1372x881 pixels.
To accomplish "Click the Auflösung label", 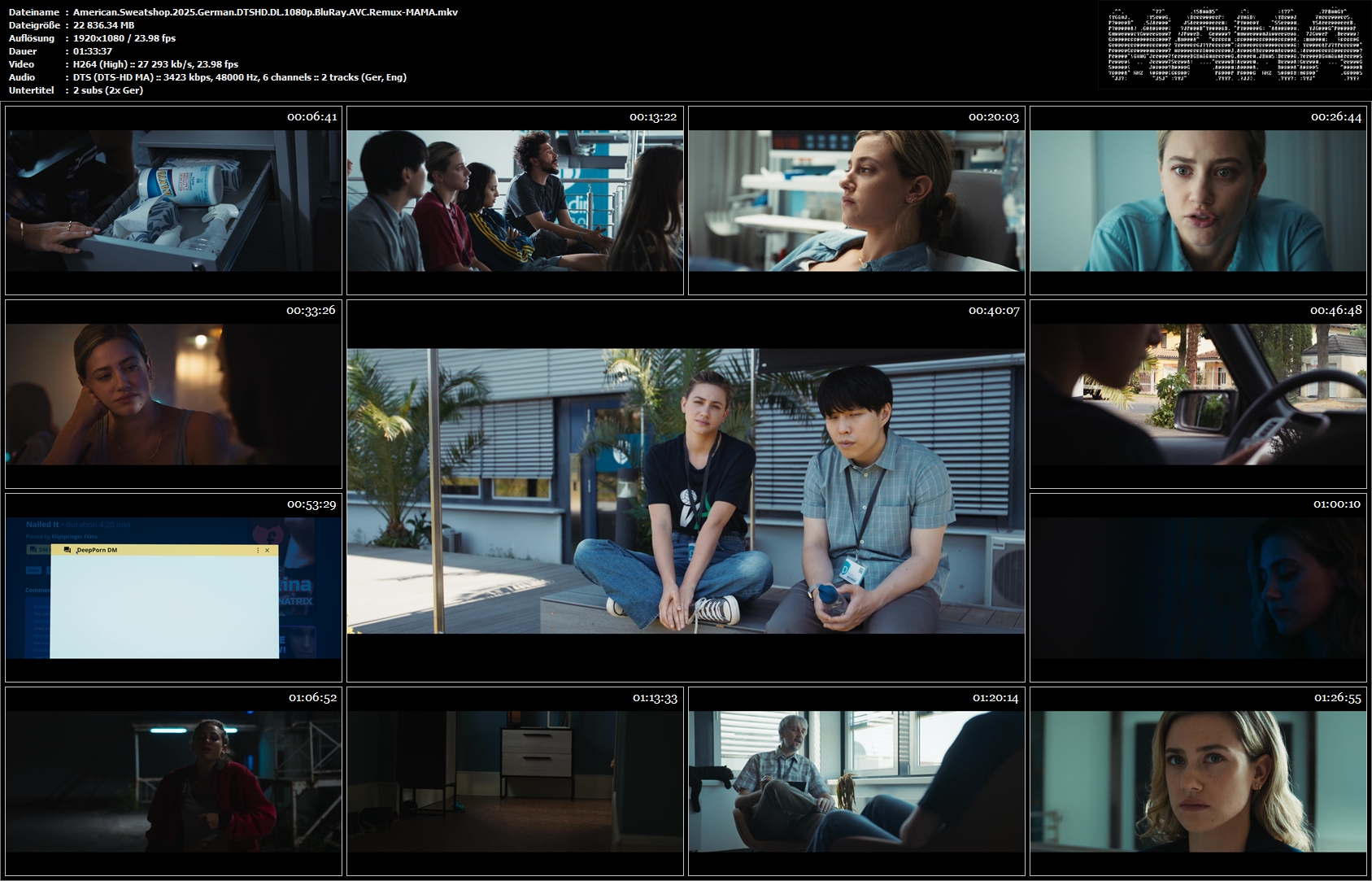I will [32, 38].
